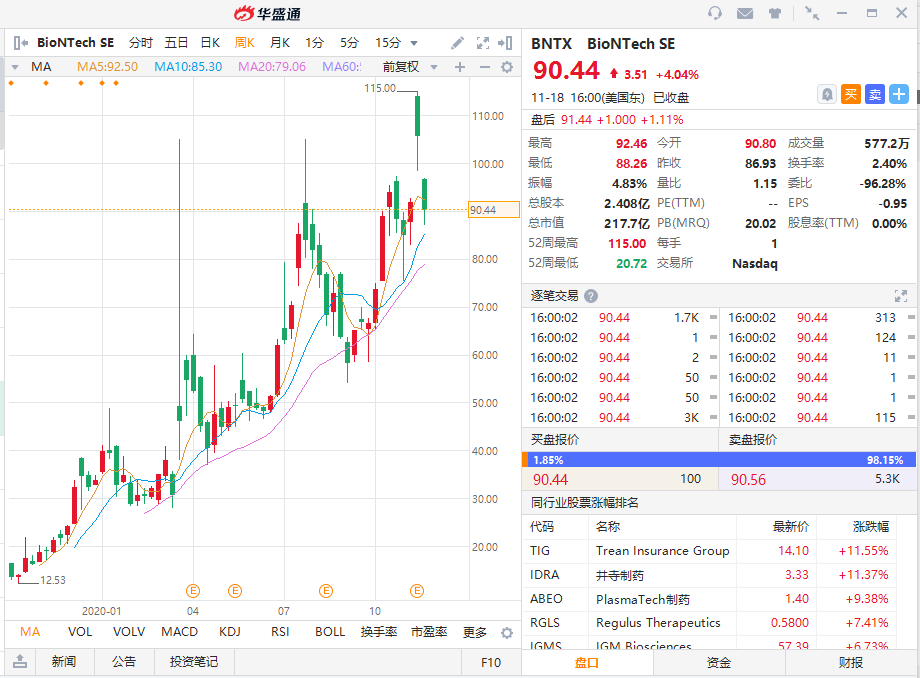The image size is (920, 678).
Task: Switch to 分时 intraday chart
Action: tap(141, 43)
